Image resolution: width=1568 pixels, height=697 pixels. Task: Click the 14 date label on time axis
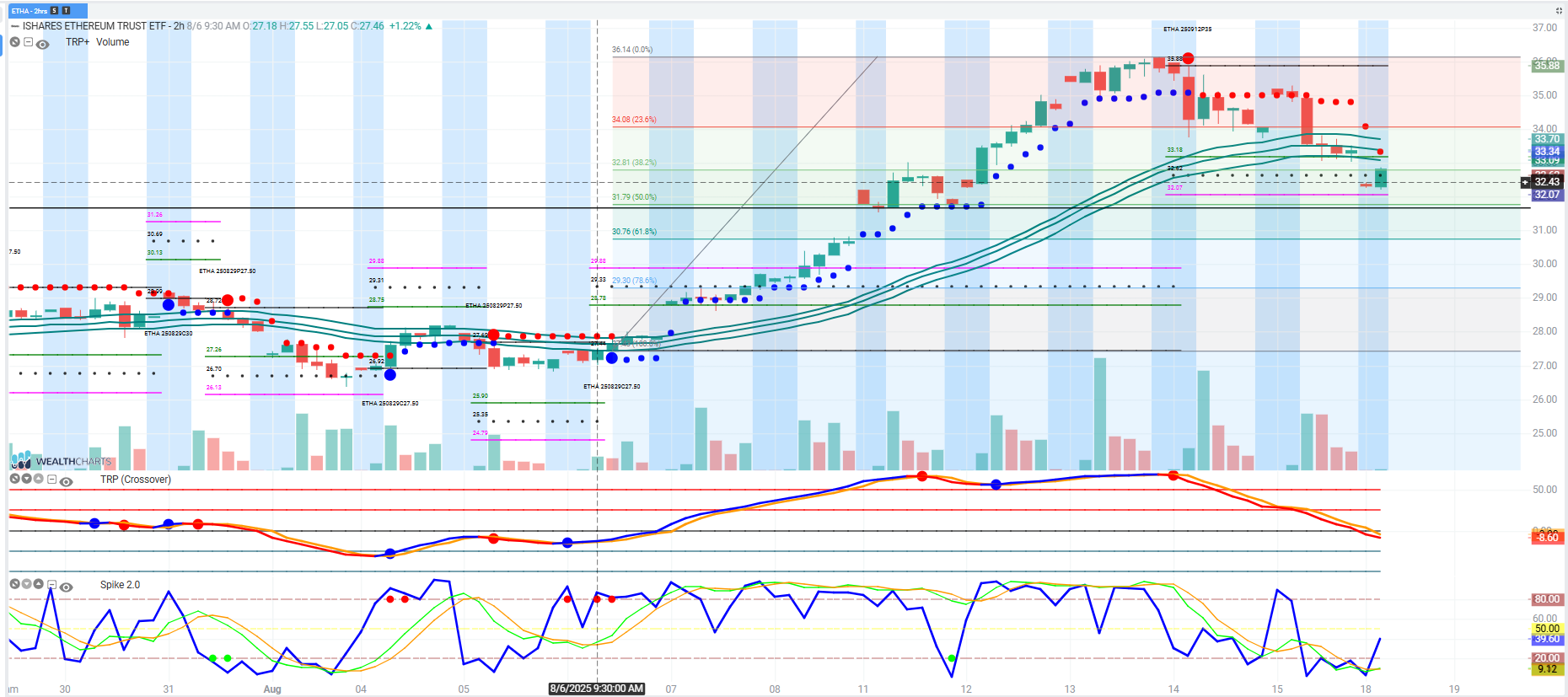1173,689
